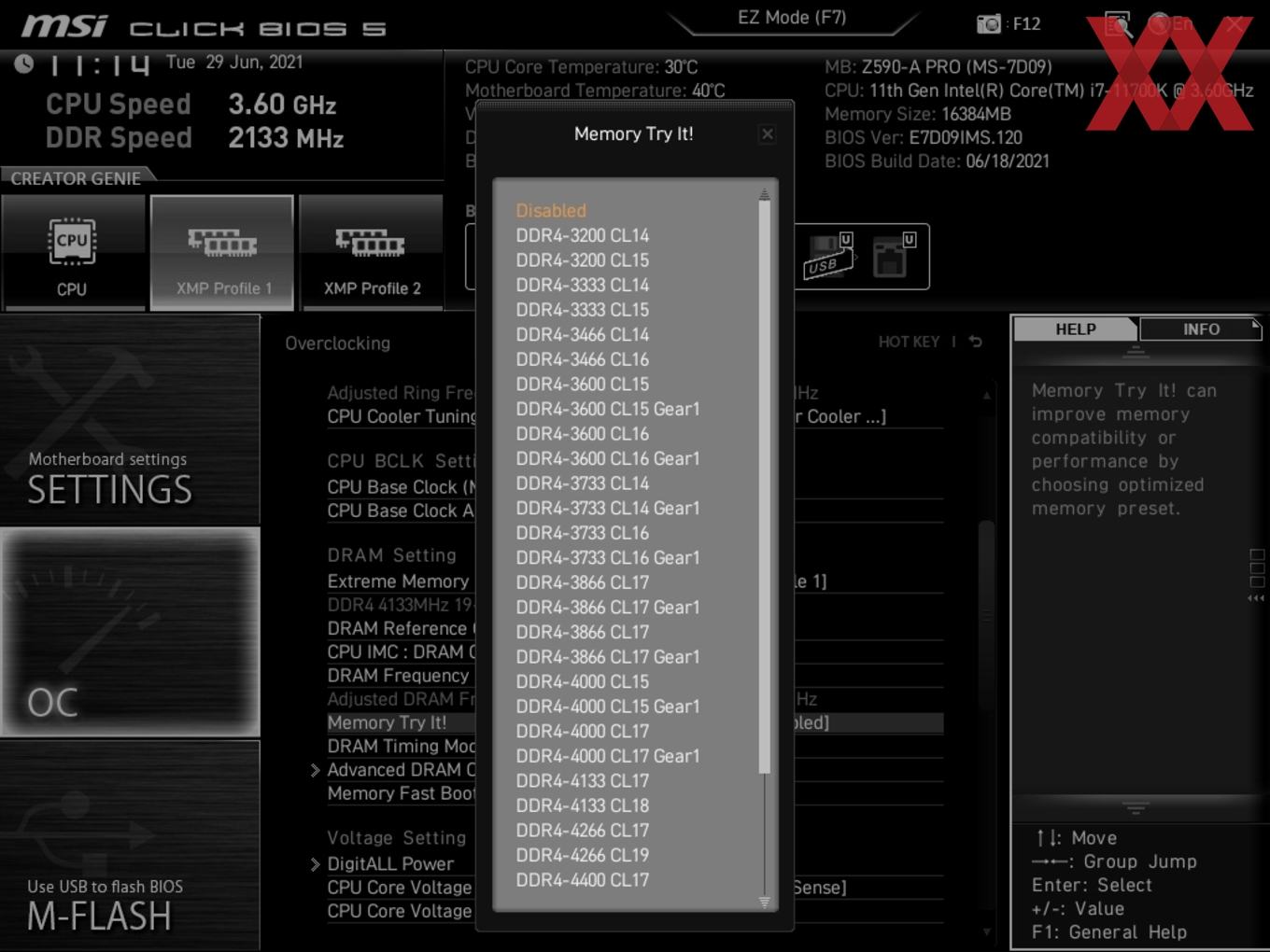Open the CREATOR GENIE tab label
Viewport: 1270px width, 952px height.
(x=76, y=178)
